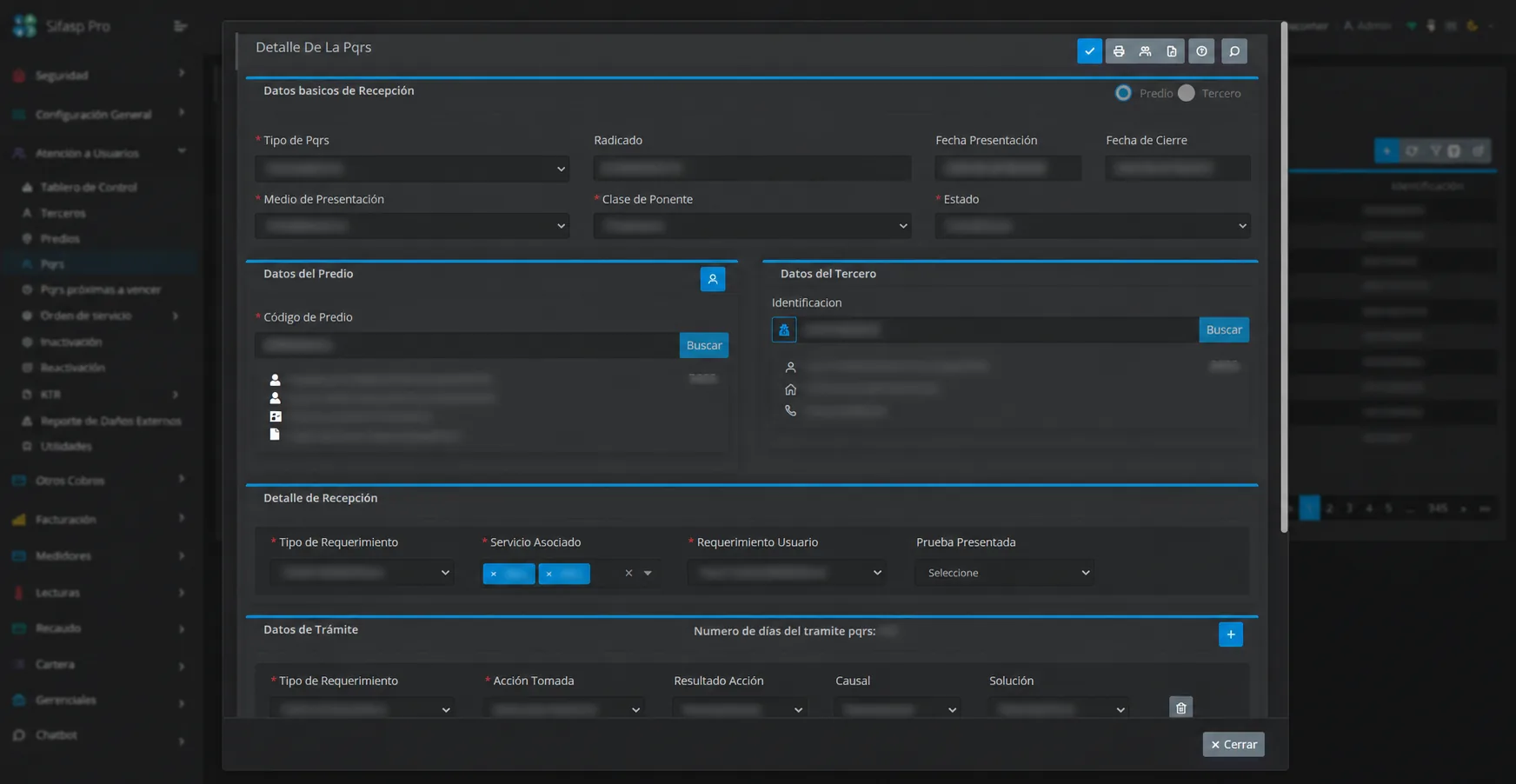
Task: Open the Resultado Acción dropdown
Action: (x=740, y=709)
